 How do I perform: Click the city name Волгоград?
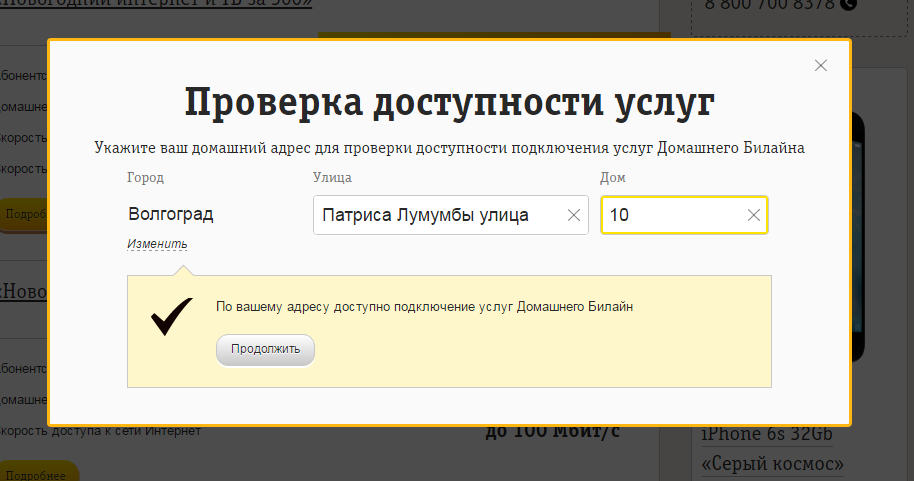171,214
